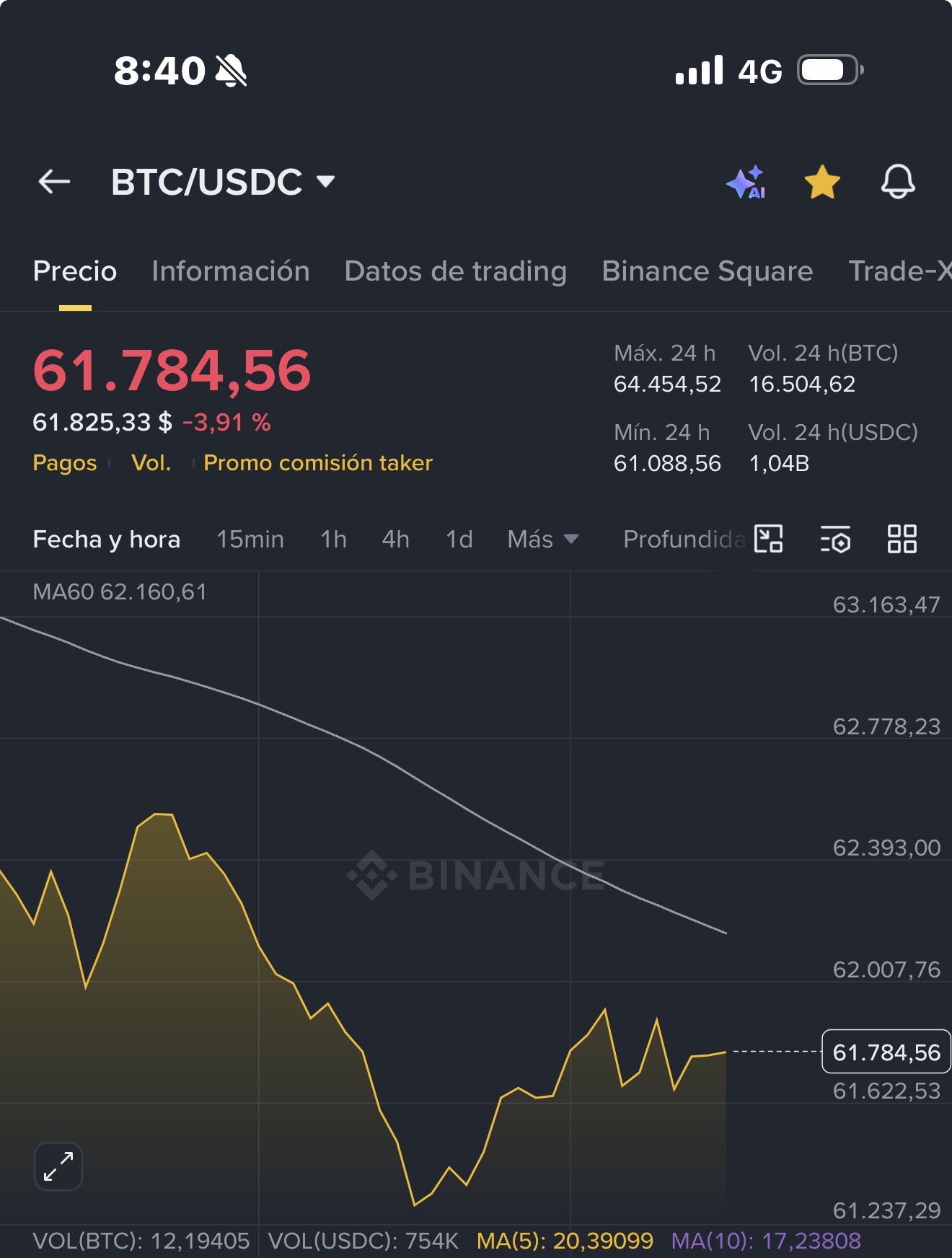952x1258 pixels.
Task: Open the AI assistant sparkle icon
Action: pos(746,182)
